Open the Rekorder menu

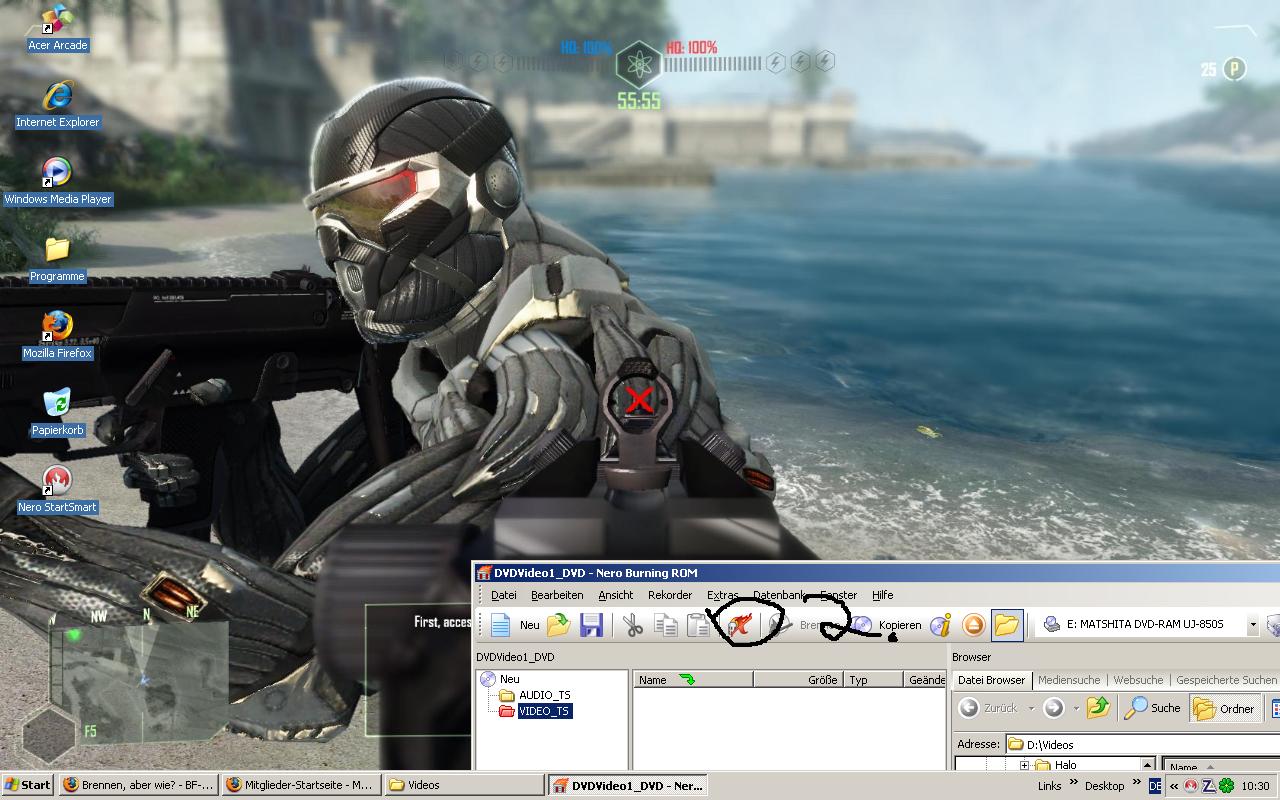point(669,595)
